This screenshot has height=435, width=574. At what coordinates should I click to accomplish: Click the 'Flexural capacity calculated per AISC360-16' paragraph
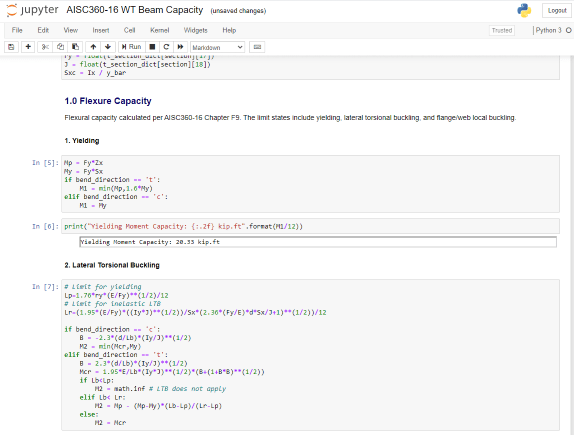click(290, 118)
